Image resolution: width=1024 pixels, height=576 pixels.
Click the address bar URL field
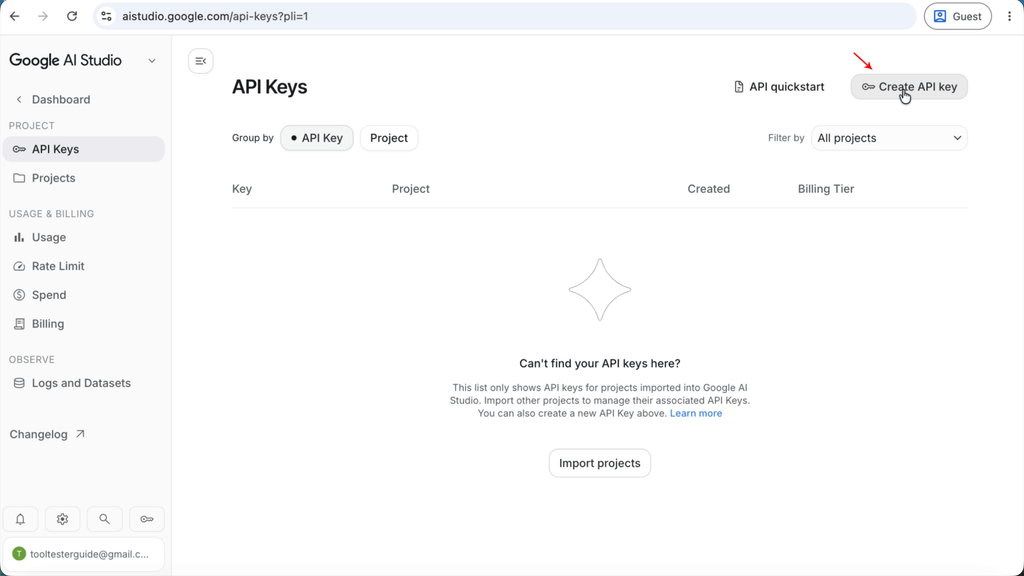(x=505, y=16)
